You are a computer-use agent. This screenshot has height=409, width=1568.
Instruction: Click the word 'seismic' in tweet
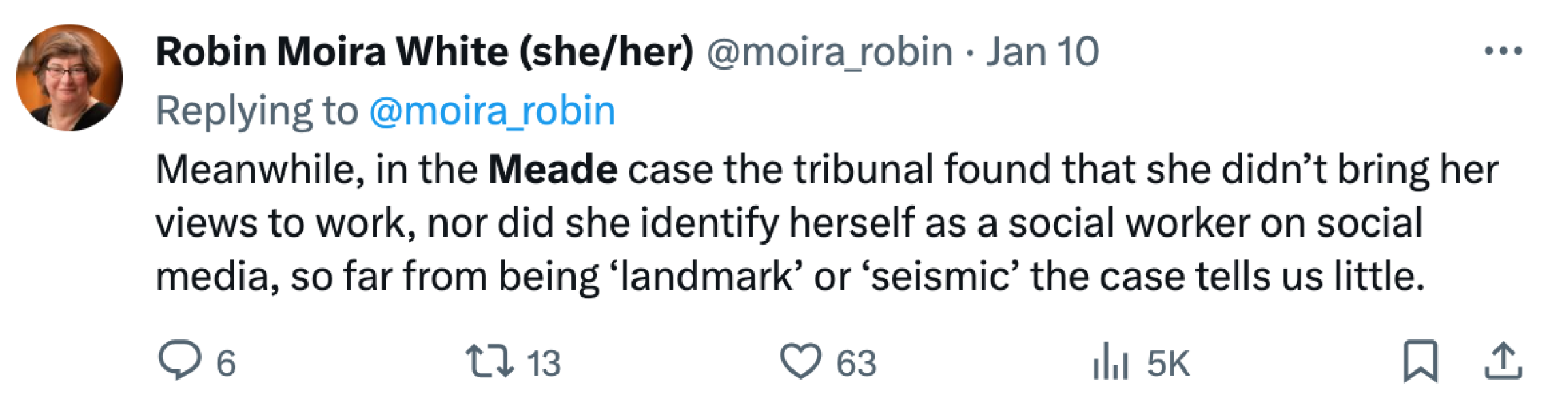[x=940, y=277]
